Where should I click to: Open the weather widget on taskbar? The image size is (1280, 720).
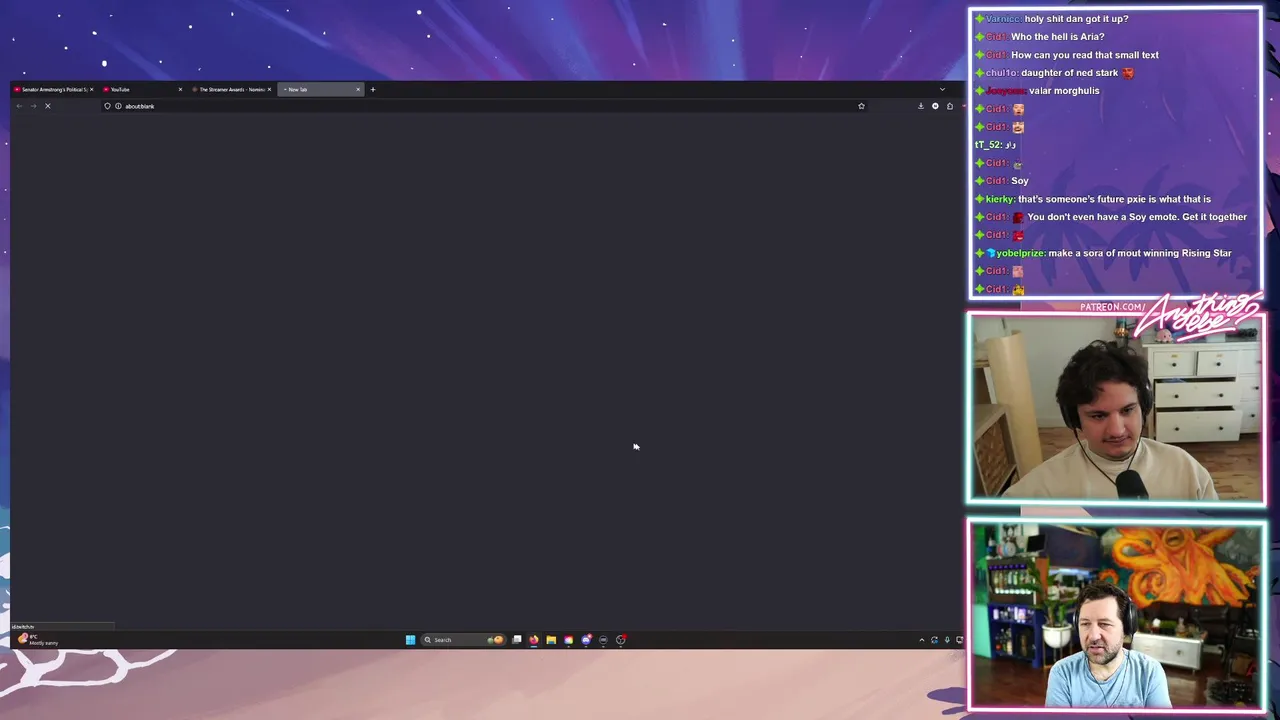coord(37,640)
